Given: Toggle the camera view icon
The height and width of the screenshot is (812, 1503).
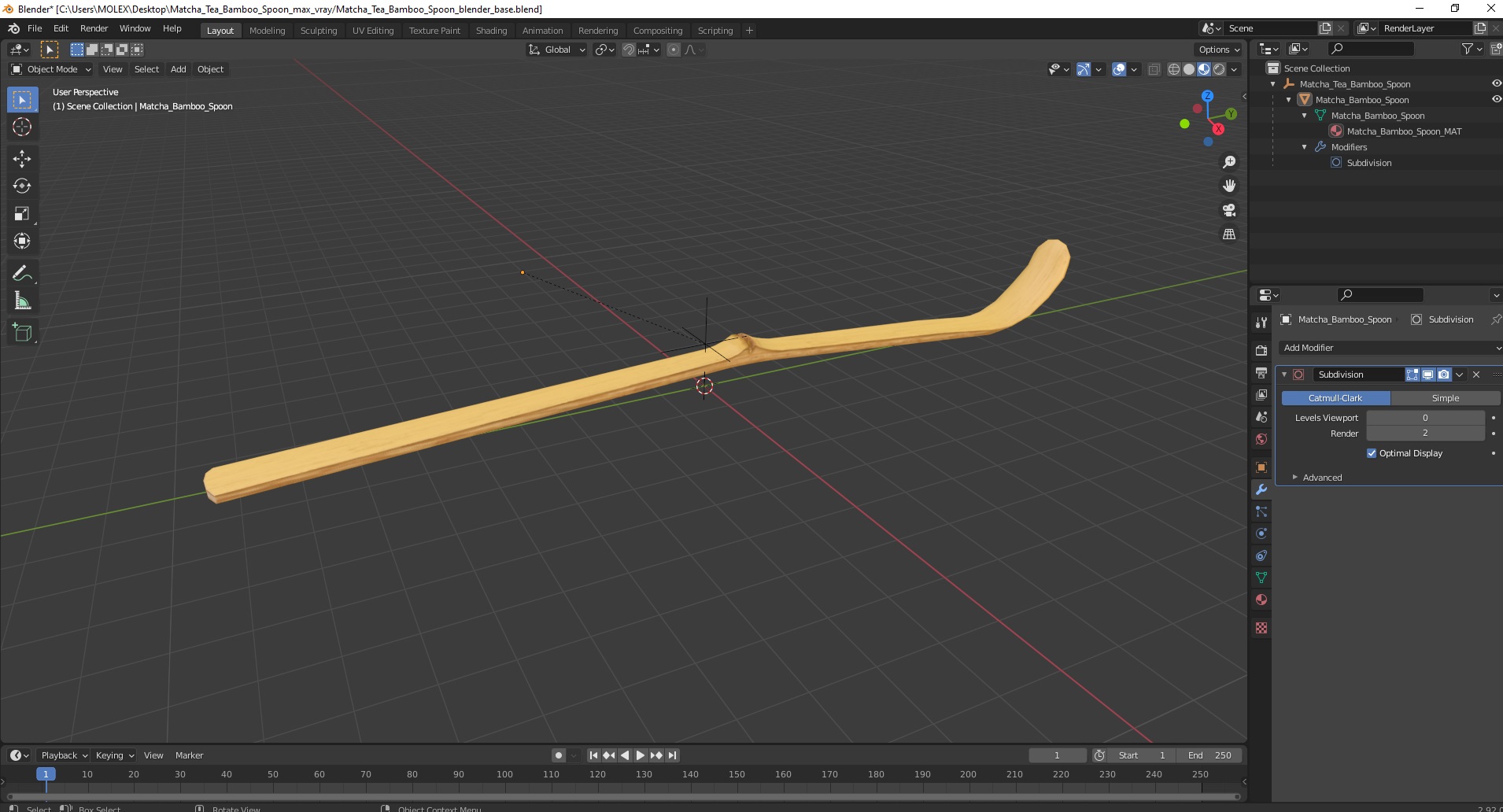Looking at the screenshot, I should pos(1229,210).
